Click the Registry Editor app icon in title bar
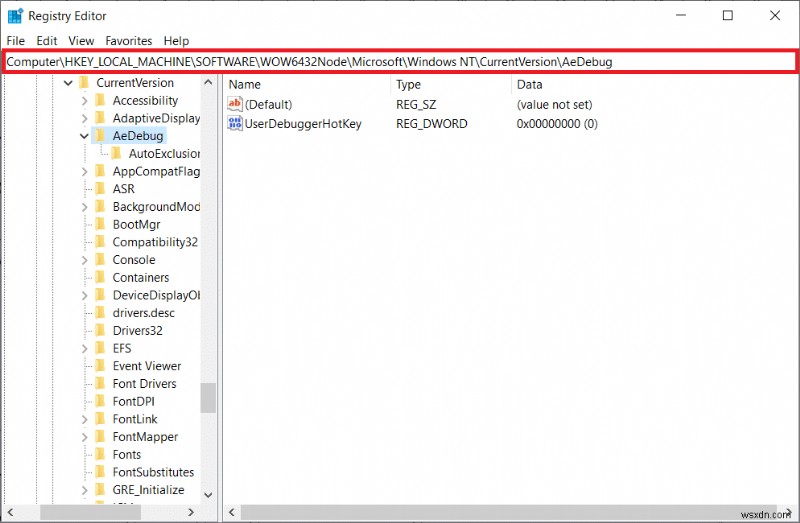 [x=15, y=16]
